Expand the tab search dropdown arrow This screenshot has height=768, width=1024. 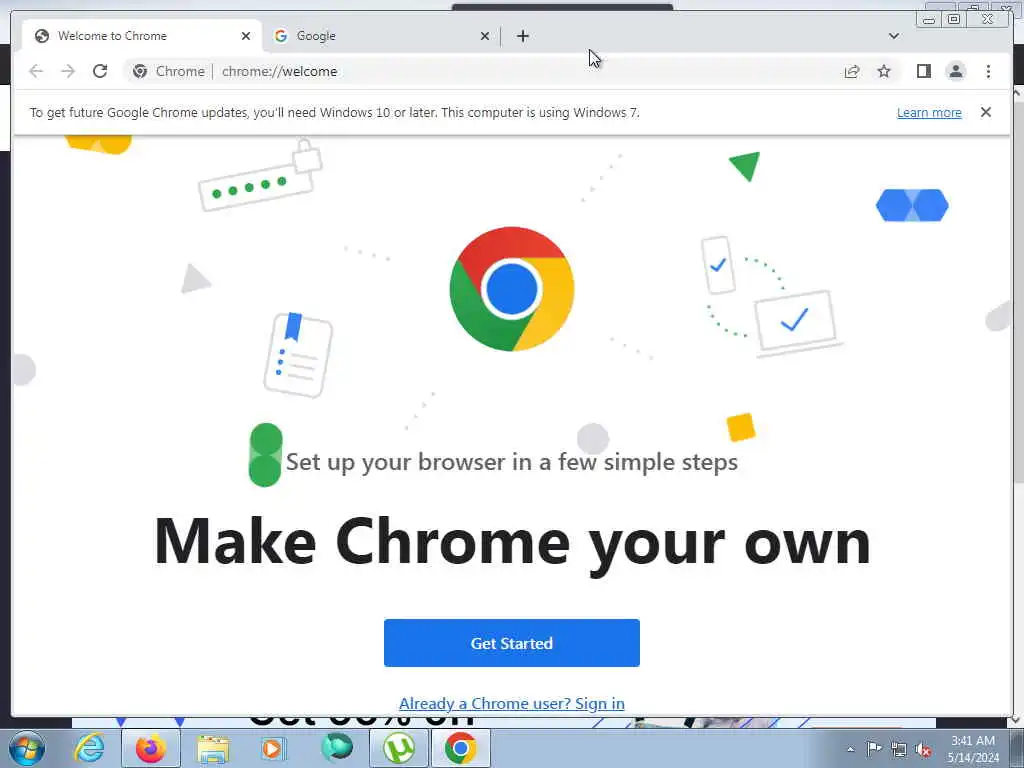[x=893, y=36]
